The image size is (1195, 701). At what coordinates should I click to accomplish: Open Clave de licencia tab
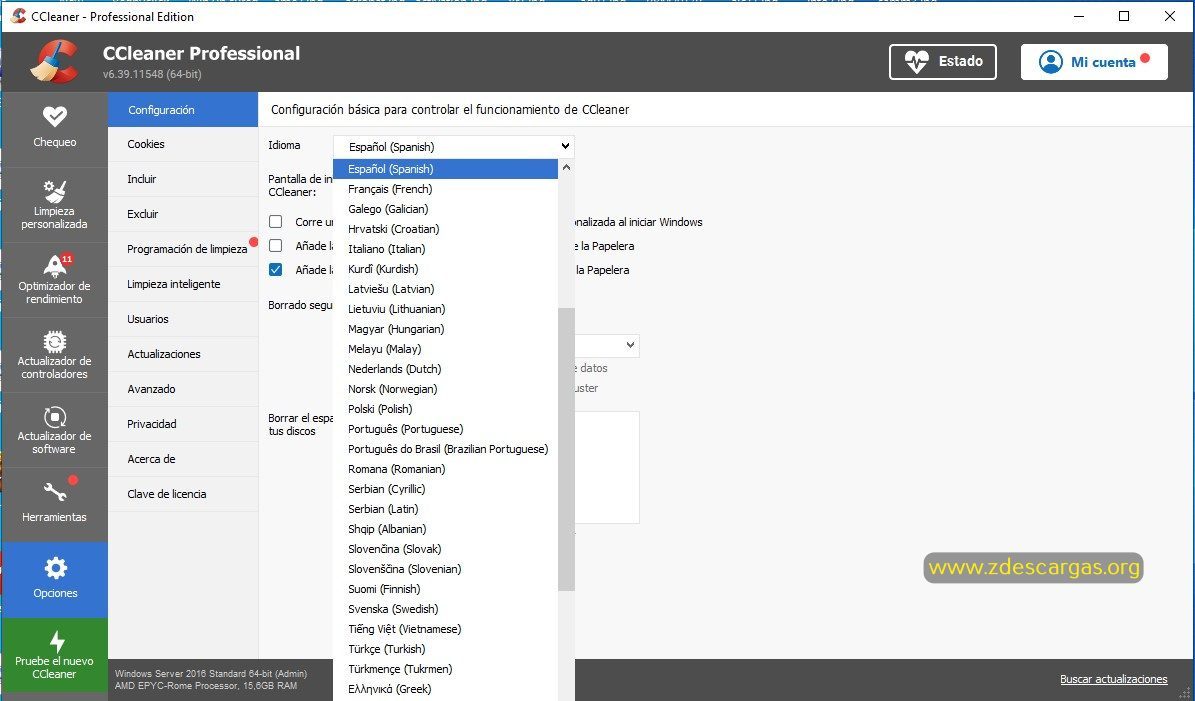183,495
